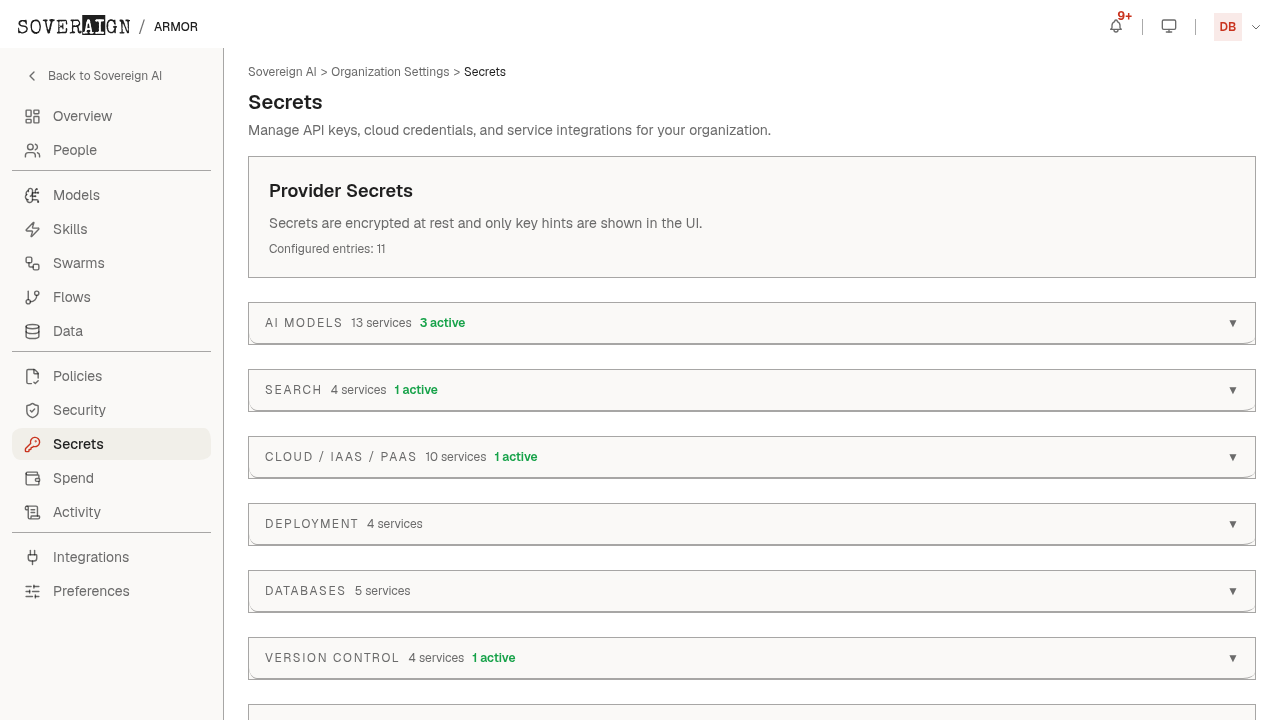
Task: Click the Sovereign logo
Action: tap(74, 26)
